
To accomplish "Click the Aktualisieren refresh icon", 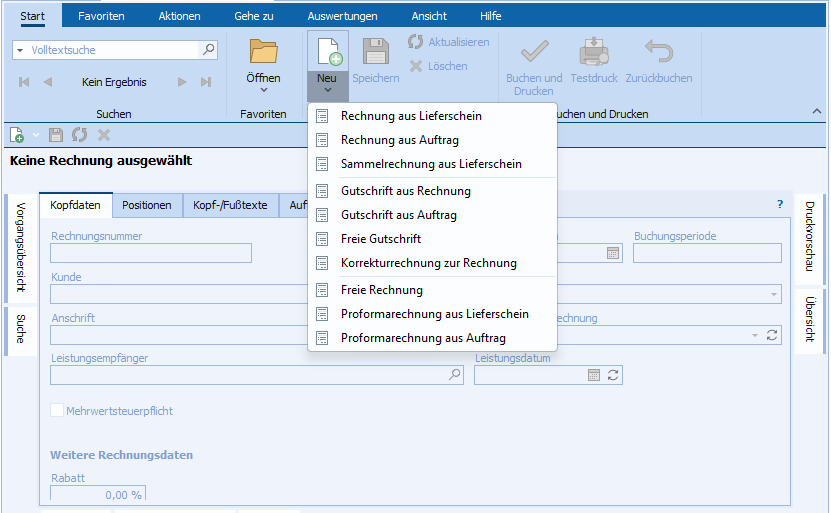I will (x=416, y=42).
